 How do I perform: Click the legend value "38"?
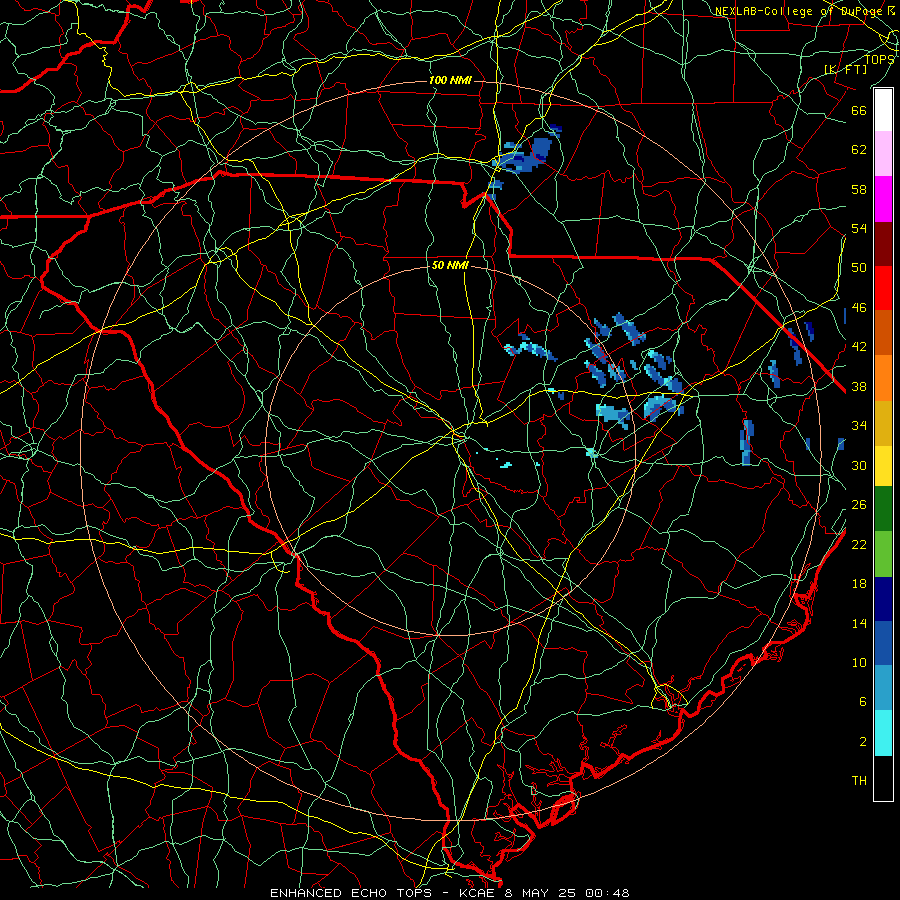pyautogui.click(x=859, y=386)
